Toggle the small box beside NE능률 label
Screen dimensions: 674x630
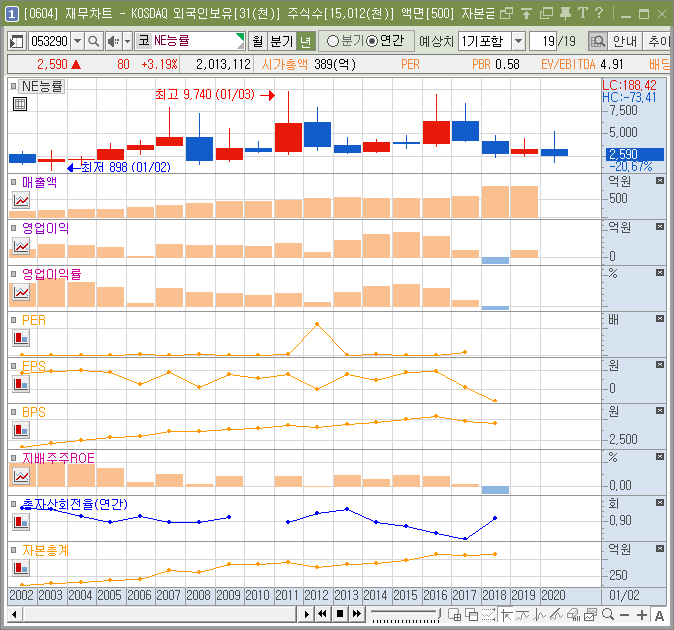[14, 86]
